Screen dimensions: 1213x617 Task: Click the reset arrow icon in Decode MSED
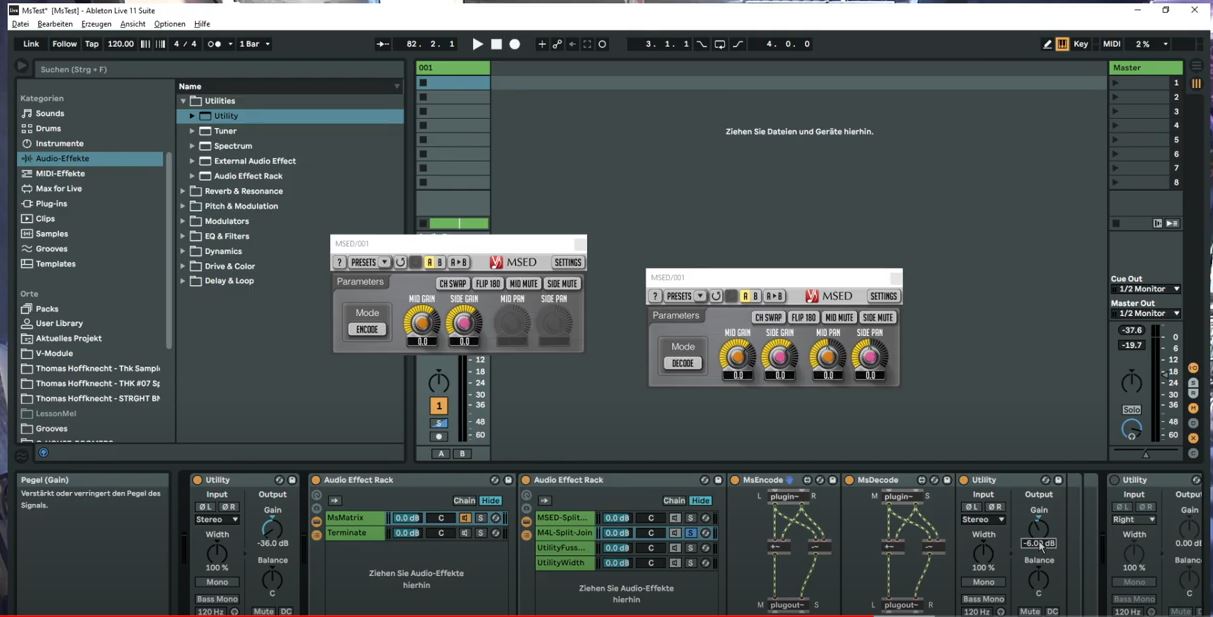click(716, 297)
